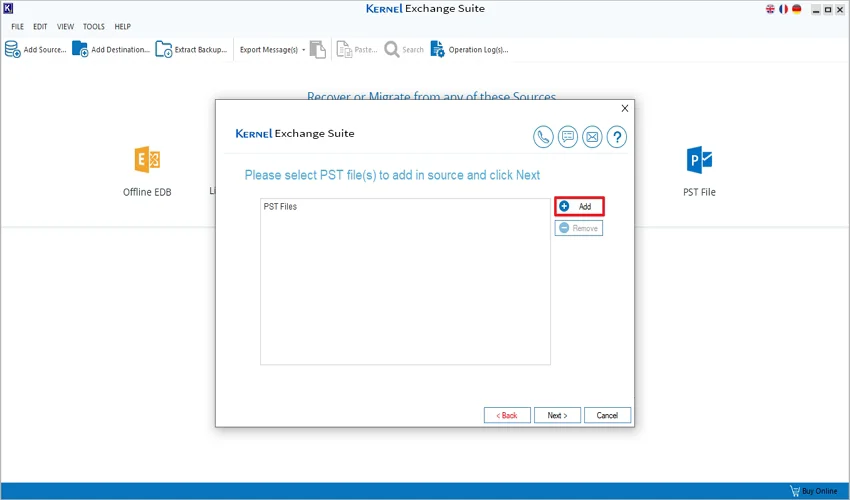Open the FILE menu
Screen dimensions: 850x500
[x=17, y=26]
